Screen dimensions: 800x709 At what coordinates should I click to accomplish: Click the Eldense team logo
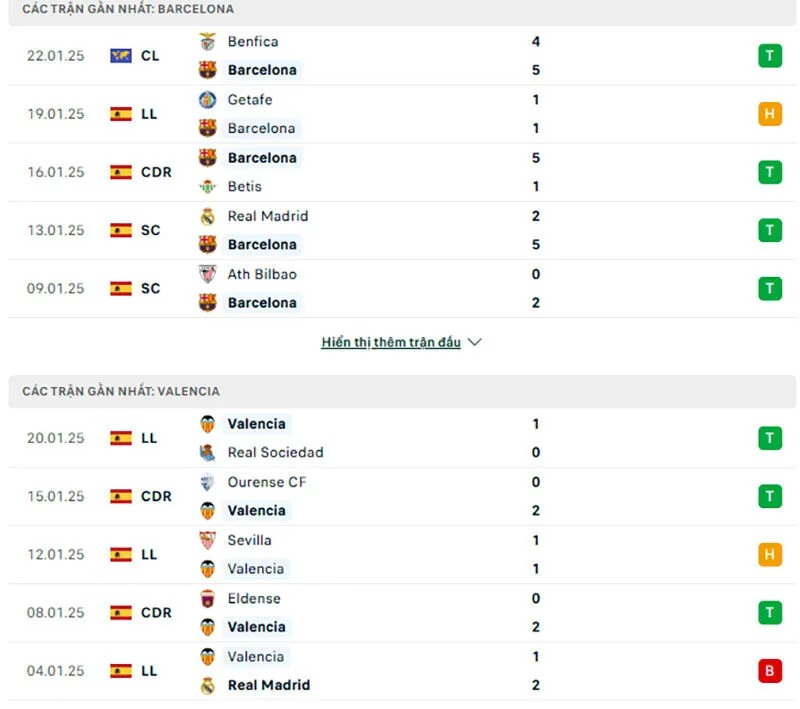coord(208,598)
